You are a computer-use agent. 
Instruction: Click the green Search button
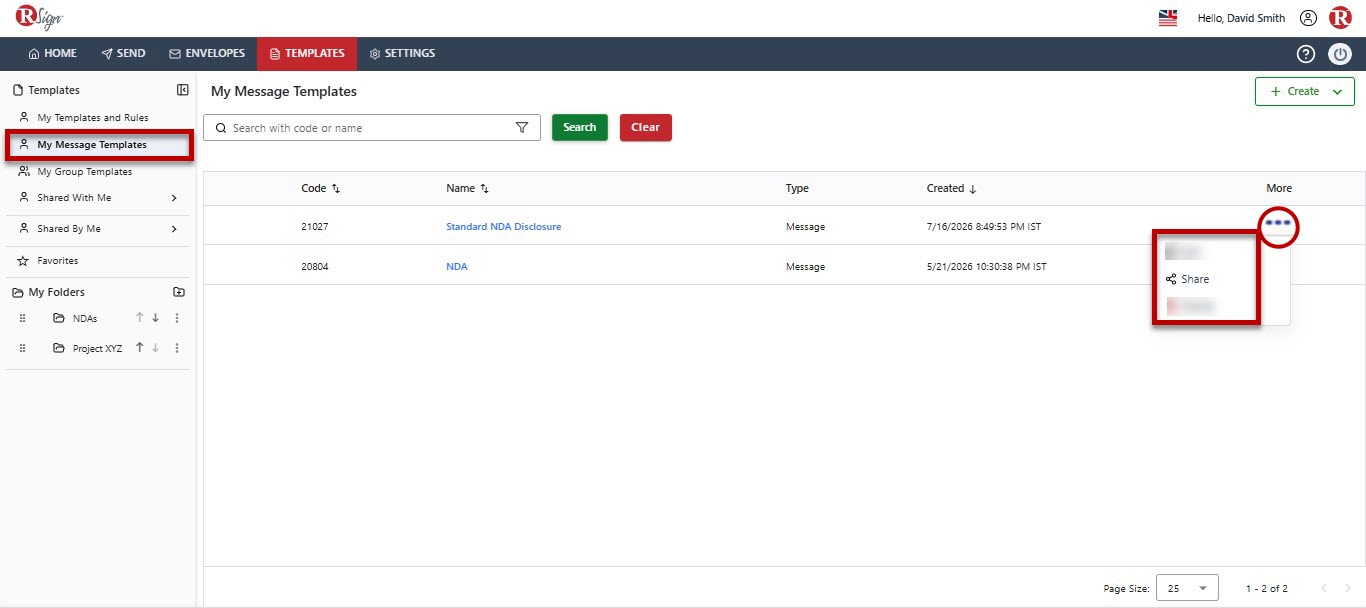pos(580,128)
